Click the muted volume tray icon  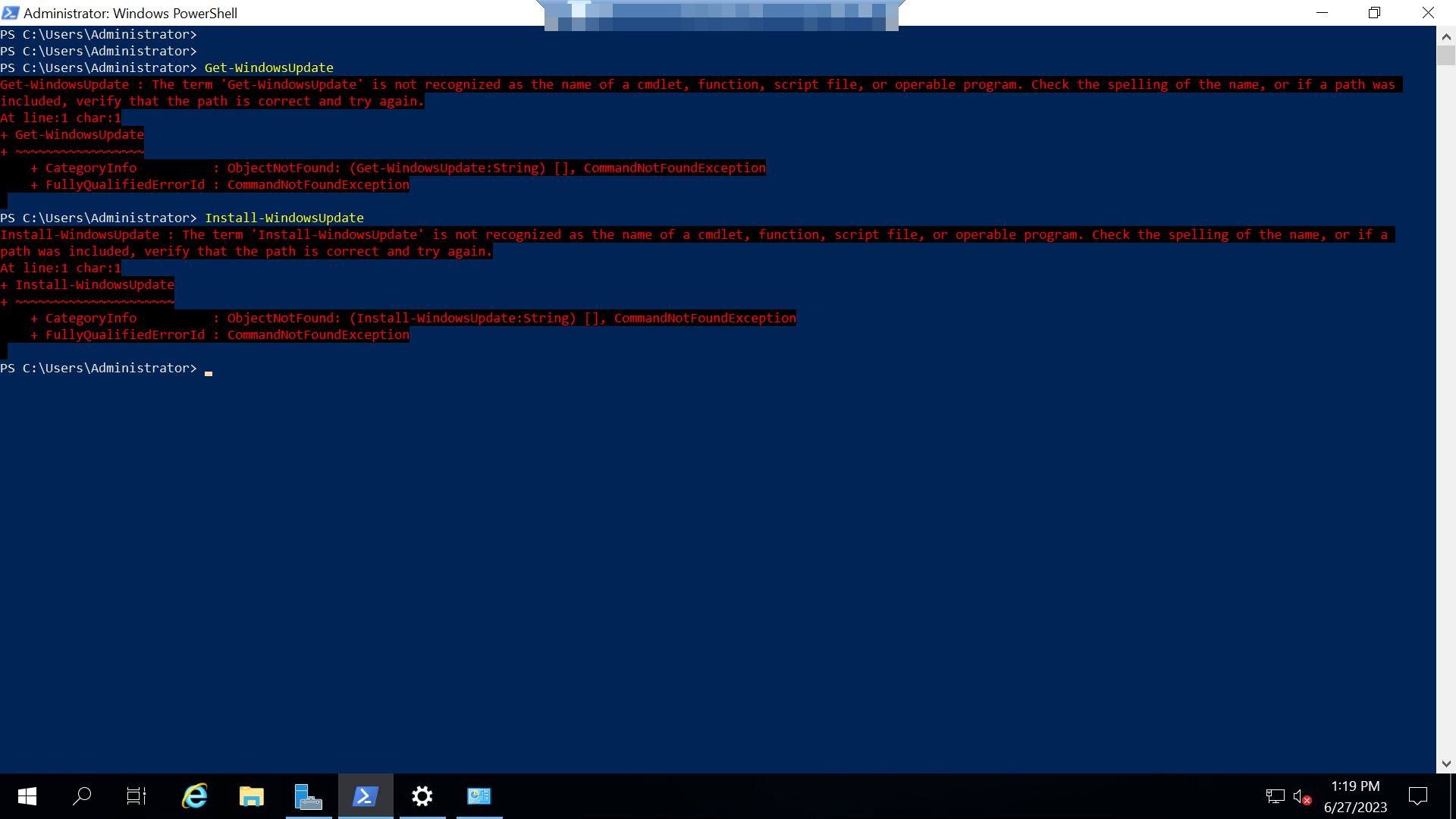point(1301,796)
